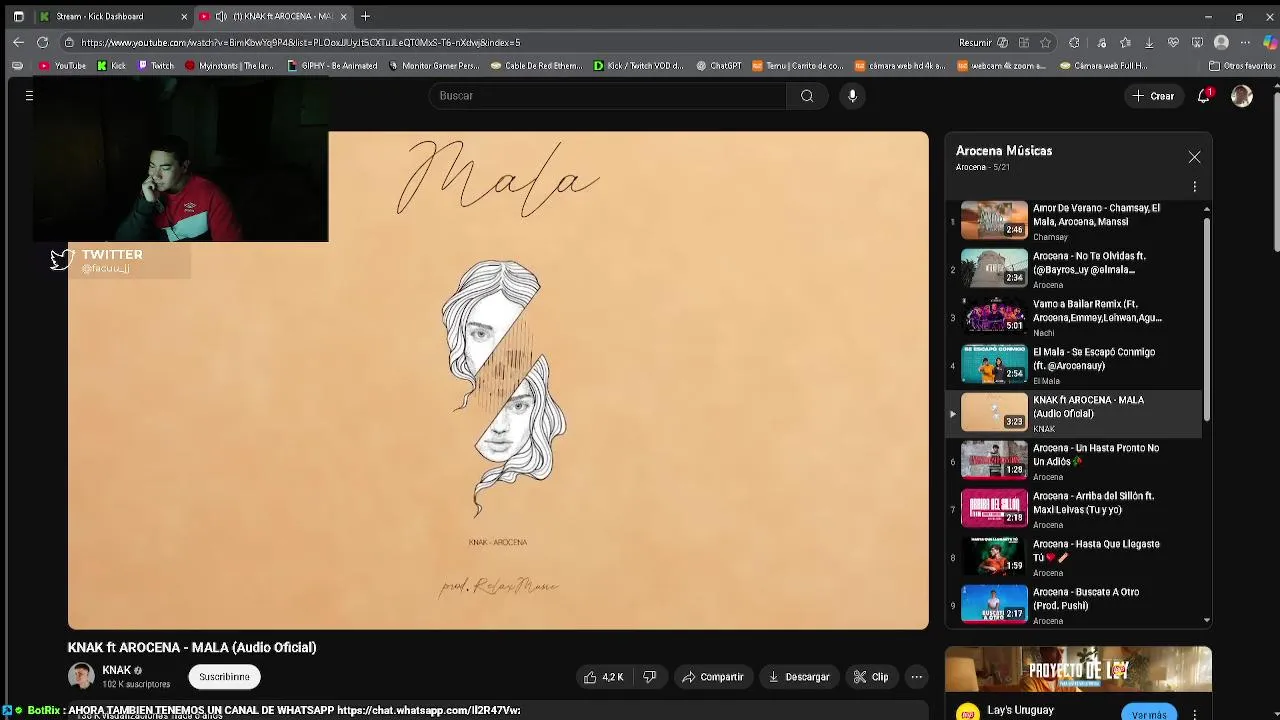Play Arocena - No Te Olvidas playlist item
1280x720 pixels.
(x=1074, y=270)
